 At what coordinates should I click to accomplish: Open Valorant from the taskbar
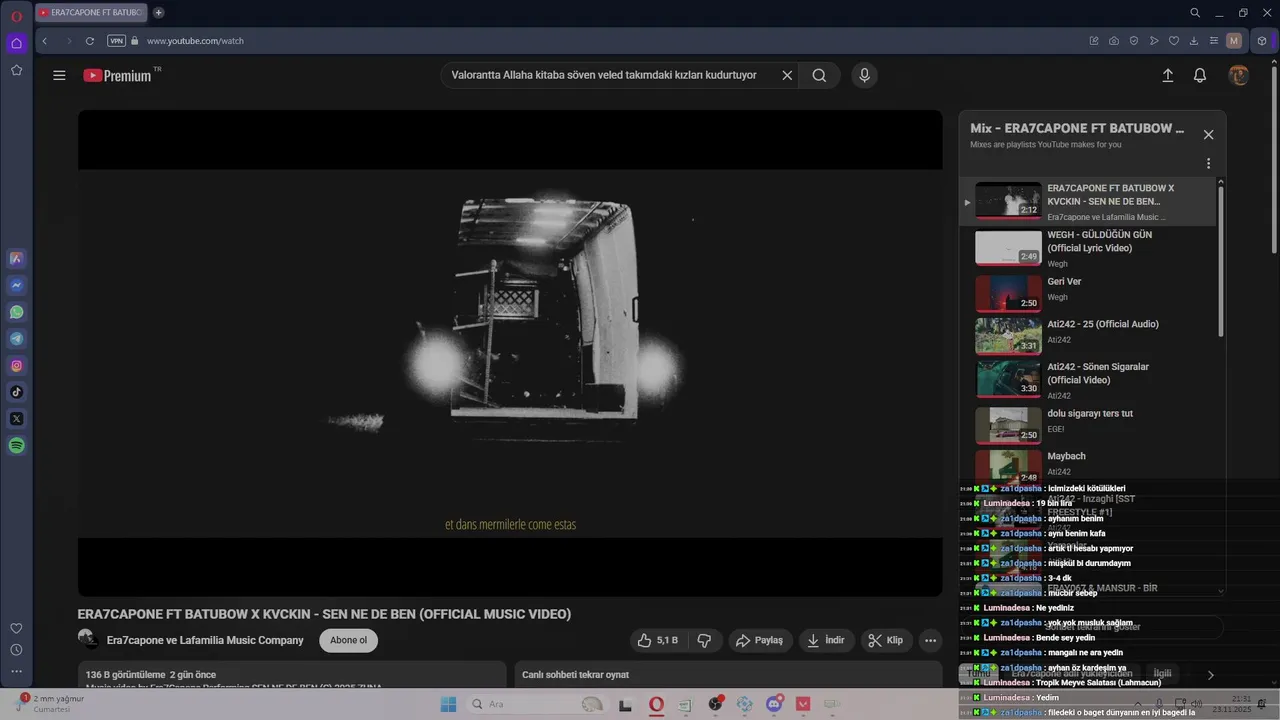click(x=803, y=704)
